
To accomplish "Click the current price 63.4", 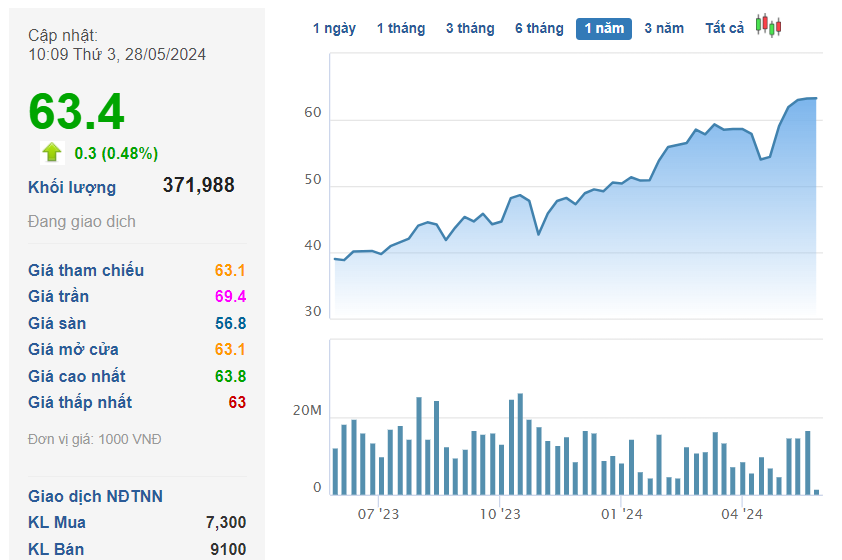I will pyautogui.click(x=76, y=112).
